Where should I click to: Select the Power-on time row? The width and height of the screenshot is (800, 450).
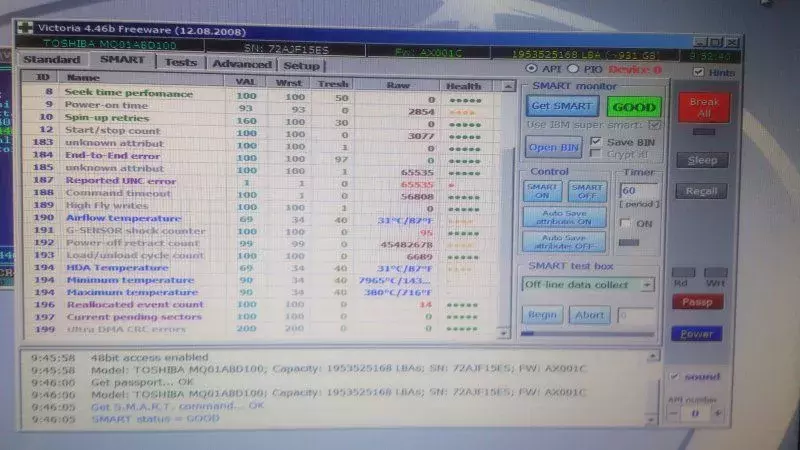point(261,108)
